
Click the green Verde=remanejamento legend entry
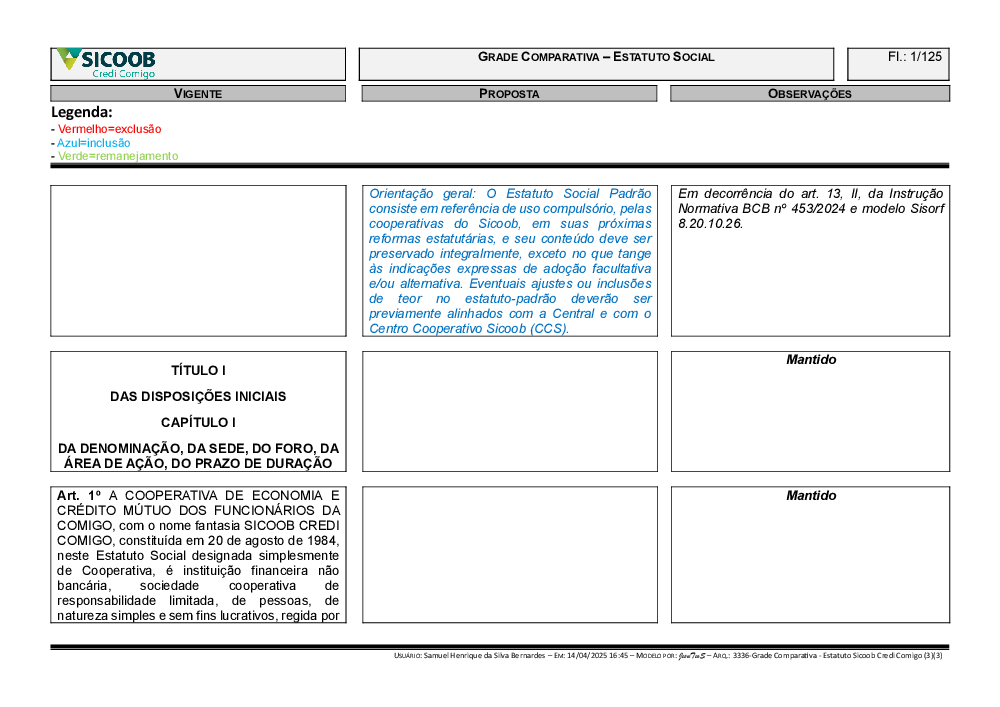[118, 156]
